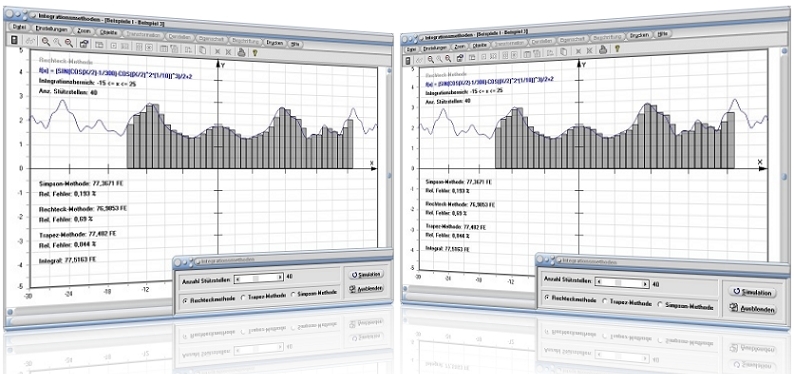Click the lightbulb hint icon in right window

click(x=617, y=49)
